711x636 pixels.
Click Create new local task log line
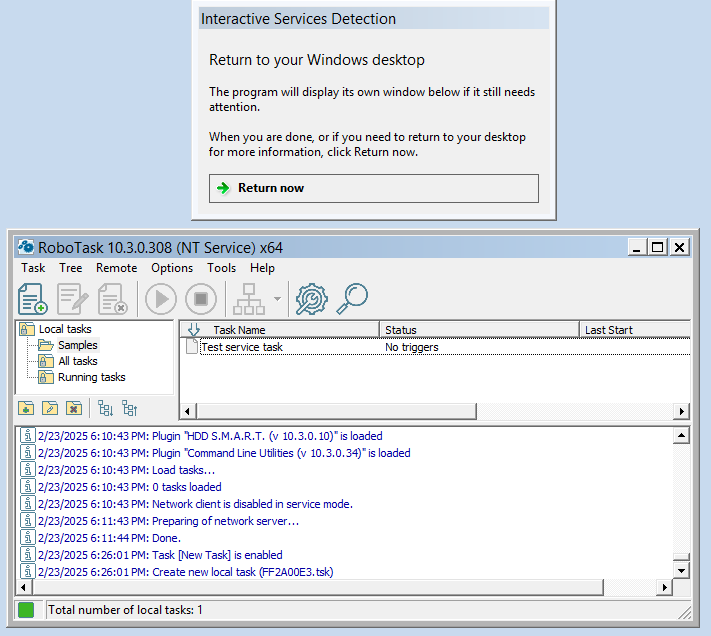(x=185, y=572)
